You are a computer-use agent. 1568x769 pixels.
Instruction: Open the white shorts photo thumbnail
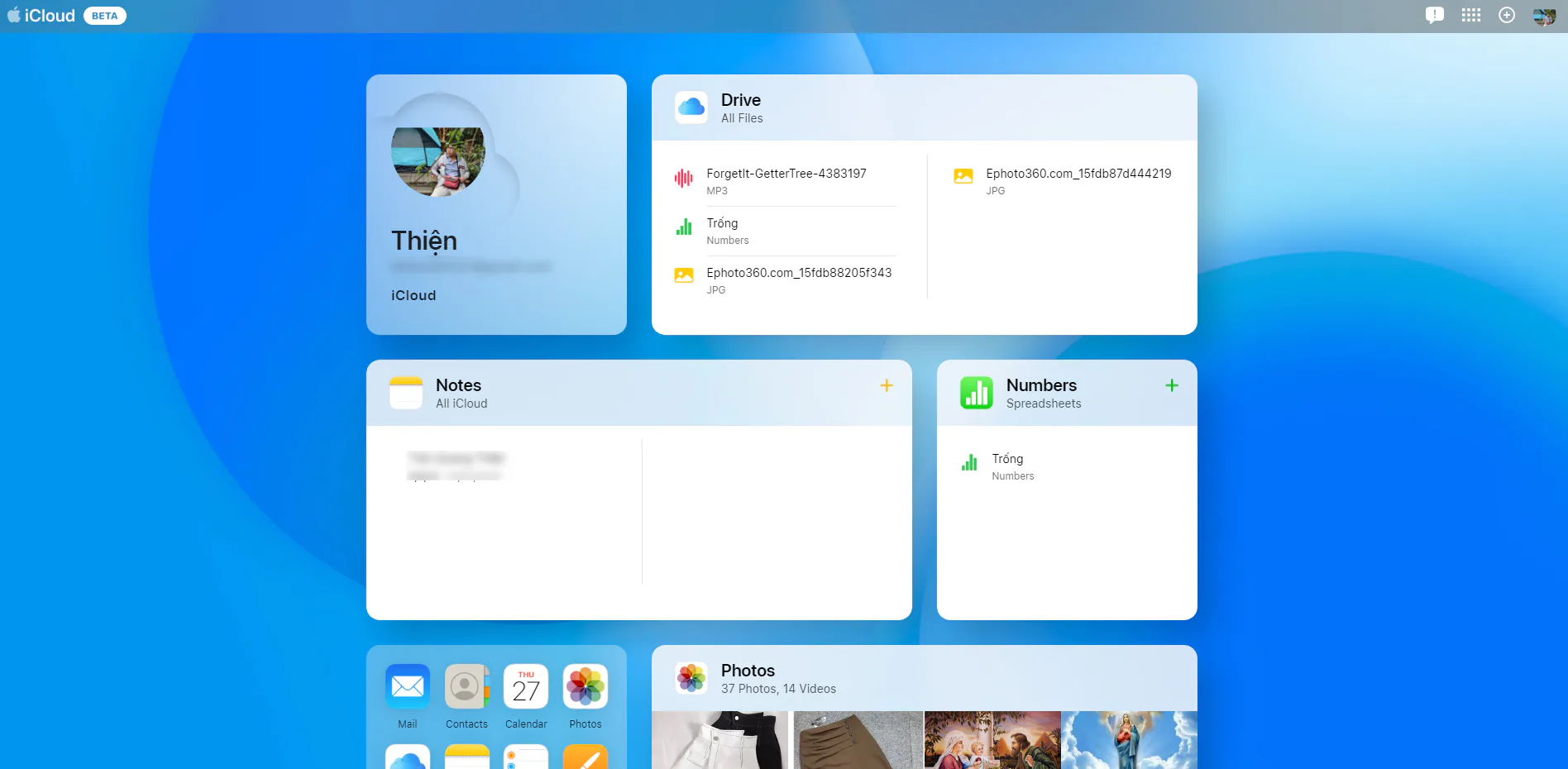click(719, 740)
